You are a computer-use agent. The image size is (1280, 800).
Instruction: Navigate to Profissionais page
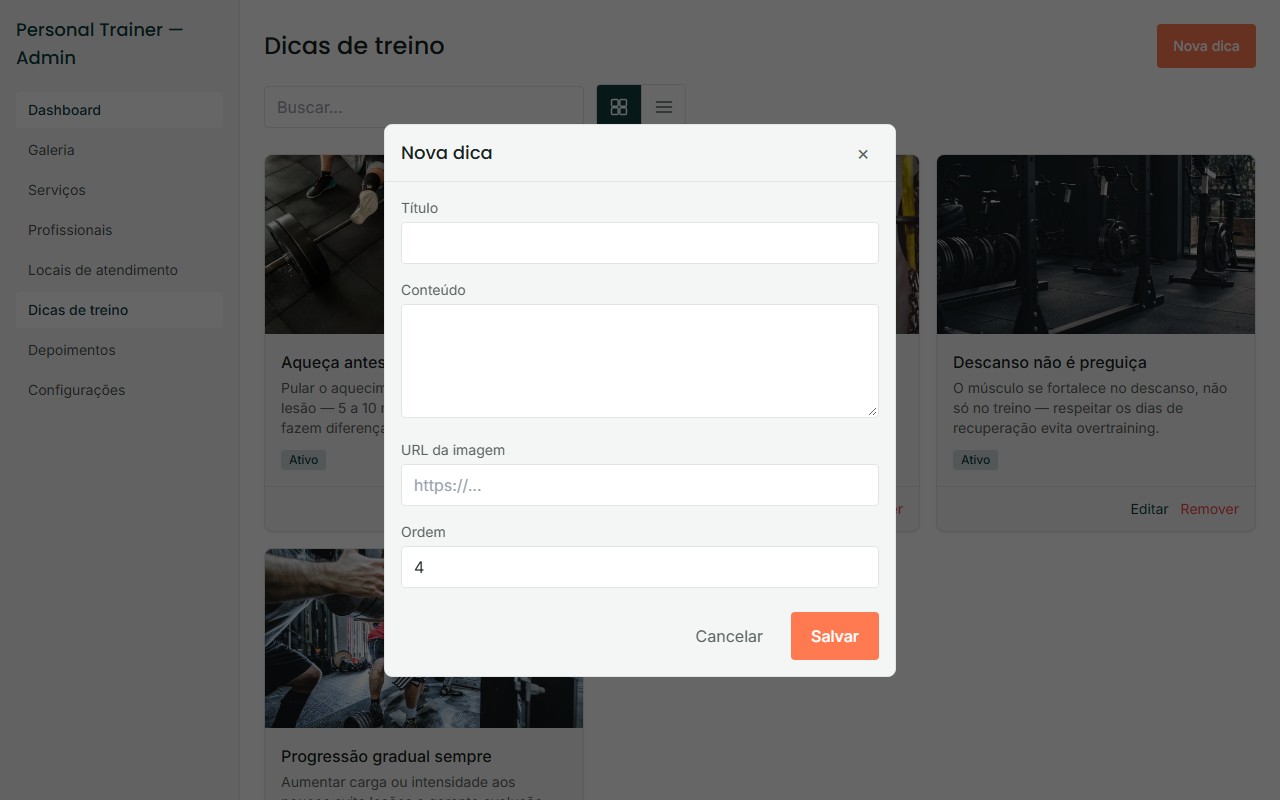(119, 230)
